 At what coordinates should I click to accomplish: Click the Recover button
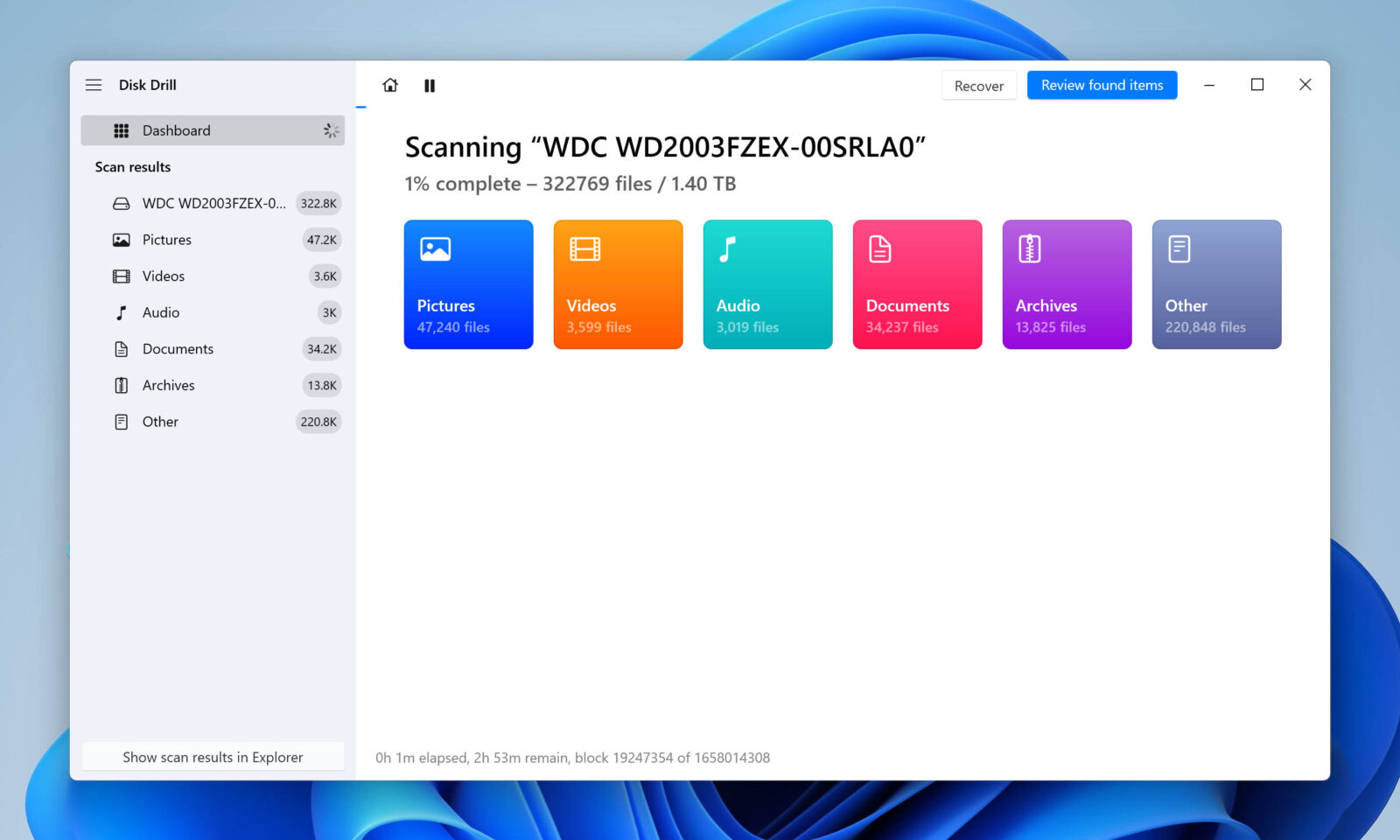978,85
